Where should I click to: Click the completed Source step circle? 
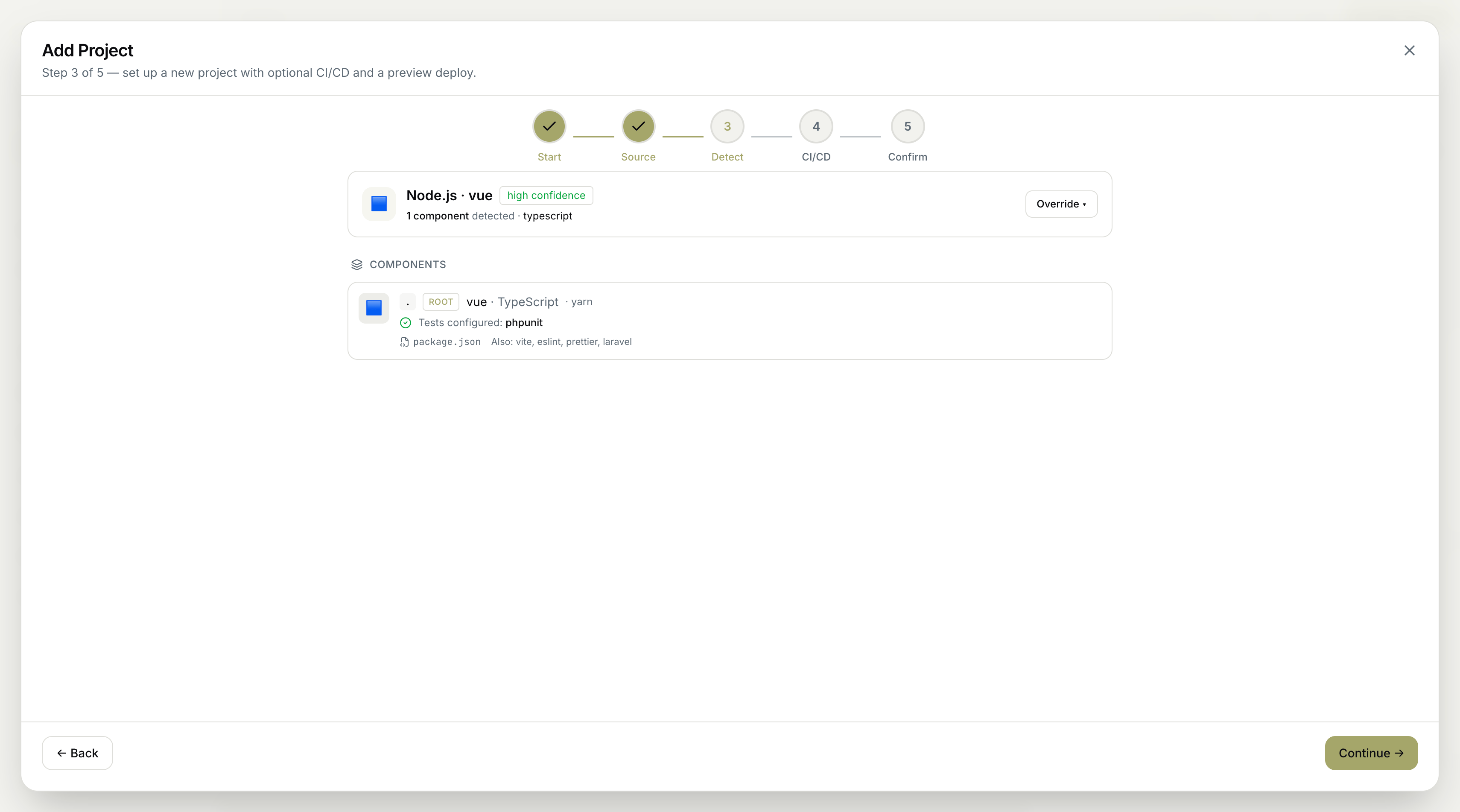(638, 126)
